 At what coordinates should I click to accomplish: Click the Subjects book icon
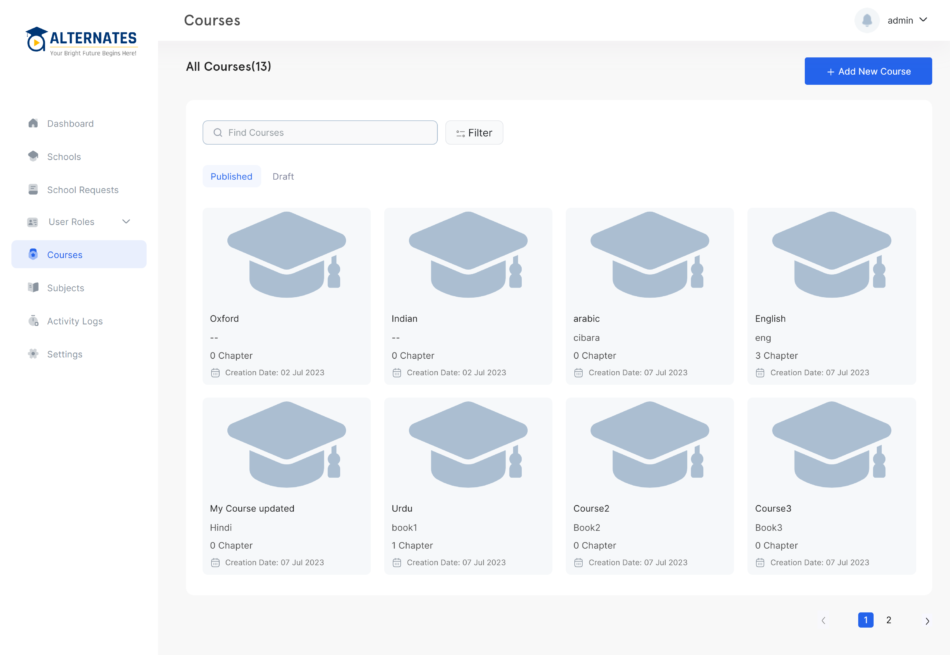[33, 288]
